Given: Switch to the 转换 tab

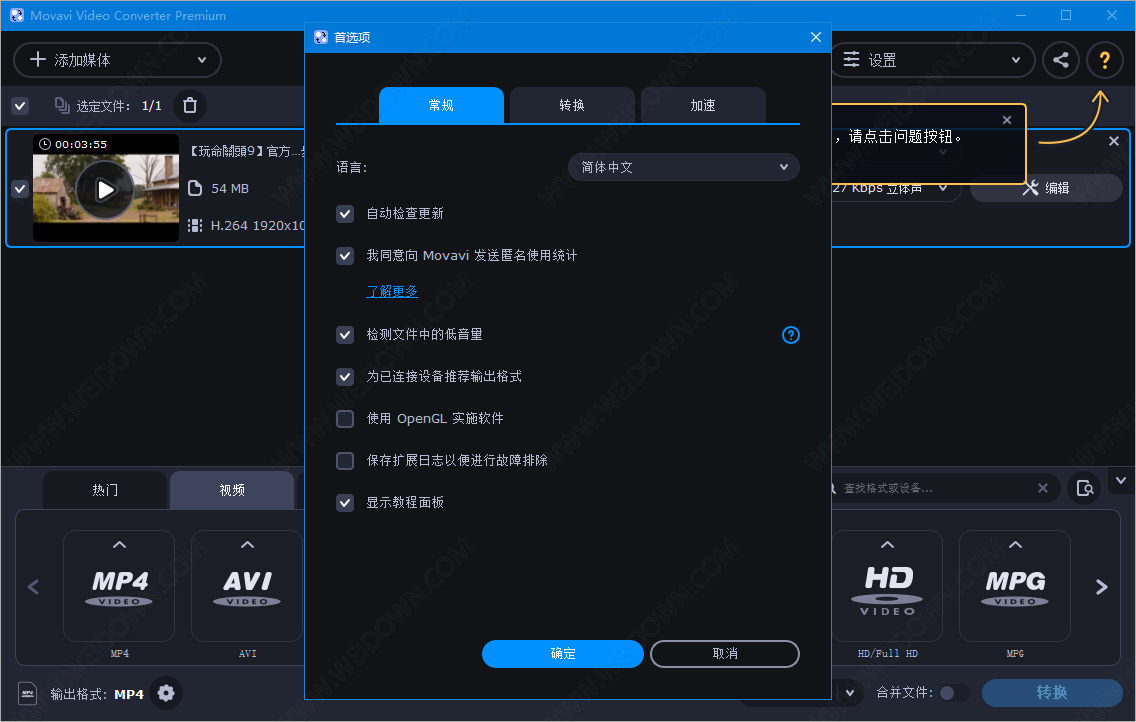Looking at the screenshot, I should click(x=572, y=105).
